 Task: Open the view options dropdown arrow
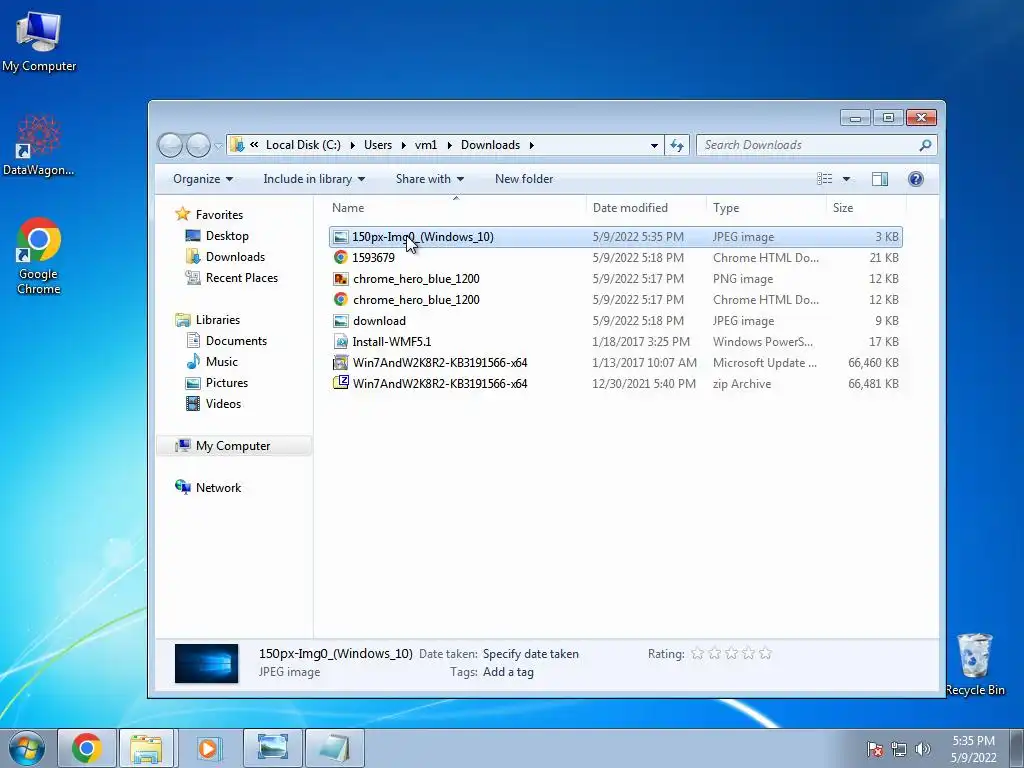(846, 179)
